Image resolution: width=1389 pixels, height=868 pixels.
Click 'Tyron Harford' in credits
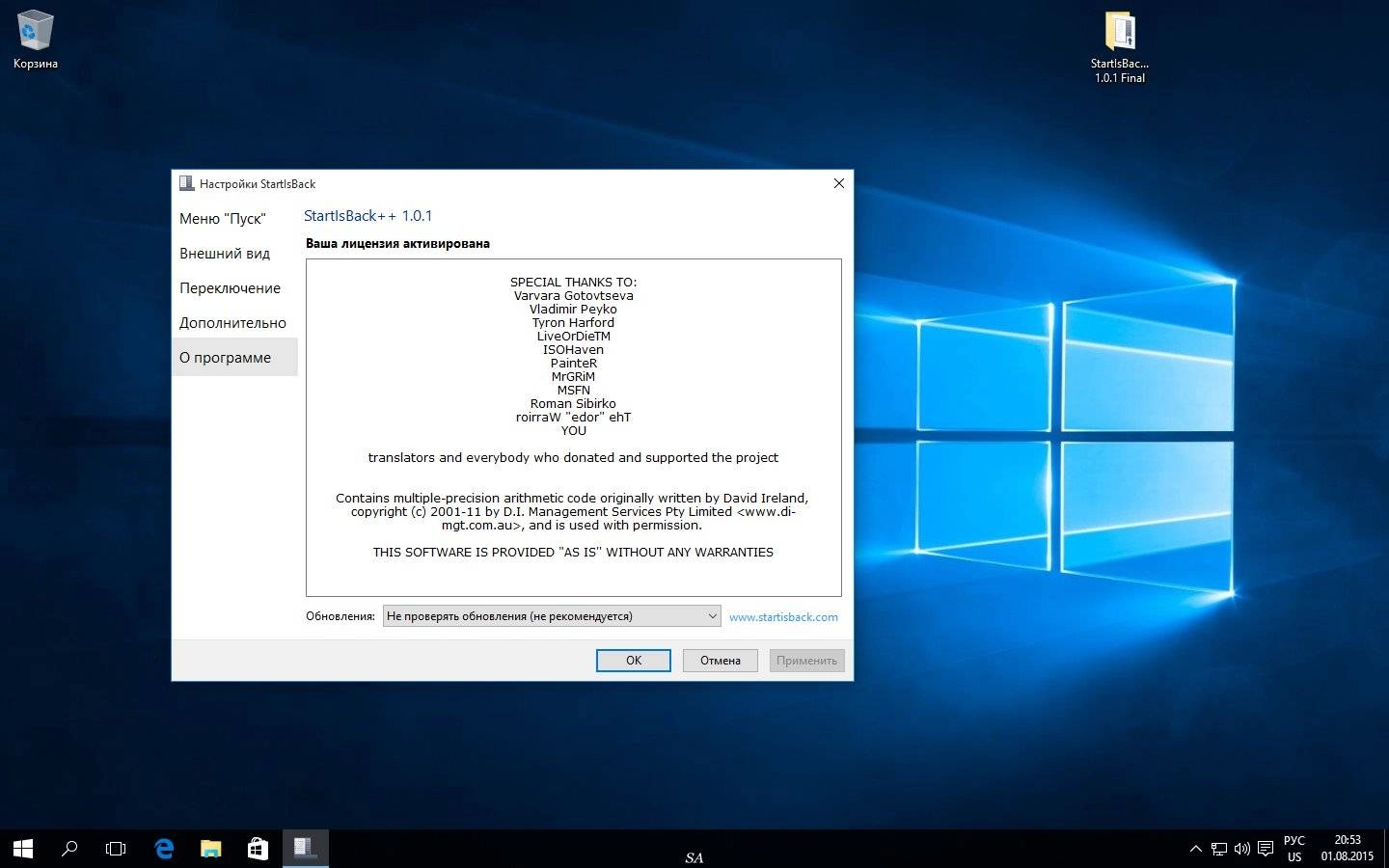573,323
